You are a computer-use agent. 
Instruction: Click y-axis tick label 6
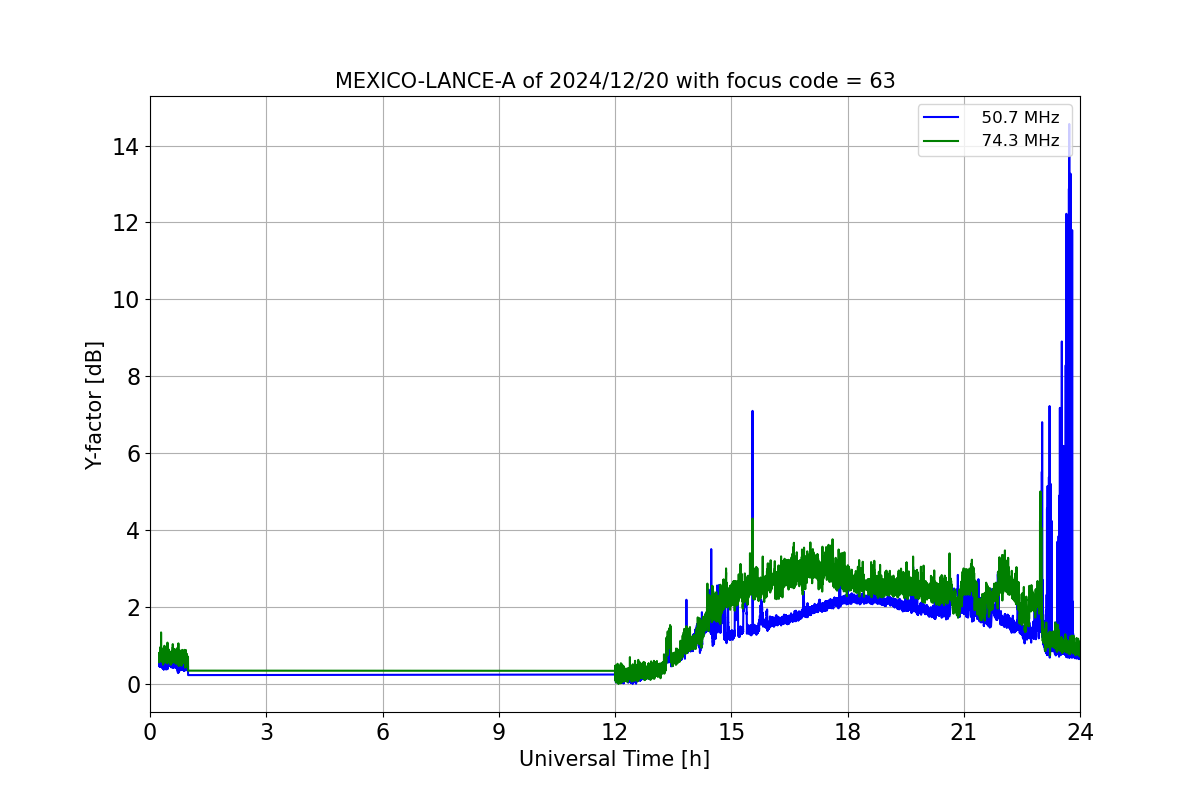click(134, 454)
